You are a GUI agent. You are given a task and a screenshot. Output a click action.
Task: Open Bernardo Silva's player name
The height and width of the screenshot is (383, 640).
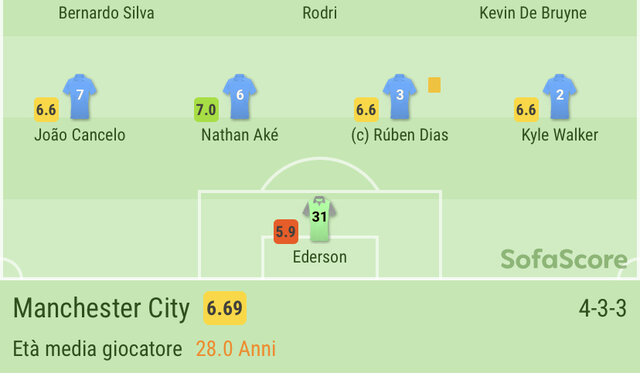[x=107, y=13]
